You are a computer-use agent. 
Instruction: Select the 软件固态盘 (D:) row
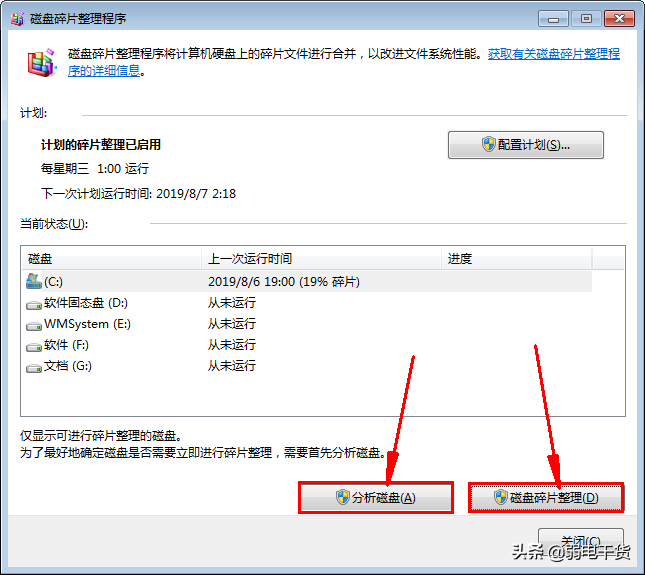pyautogui.click(x=308, y=303)
